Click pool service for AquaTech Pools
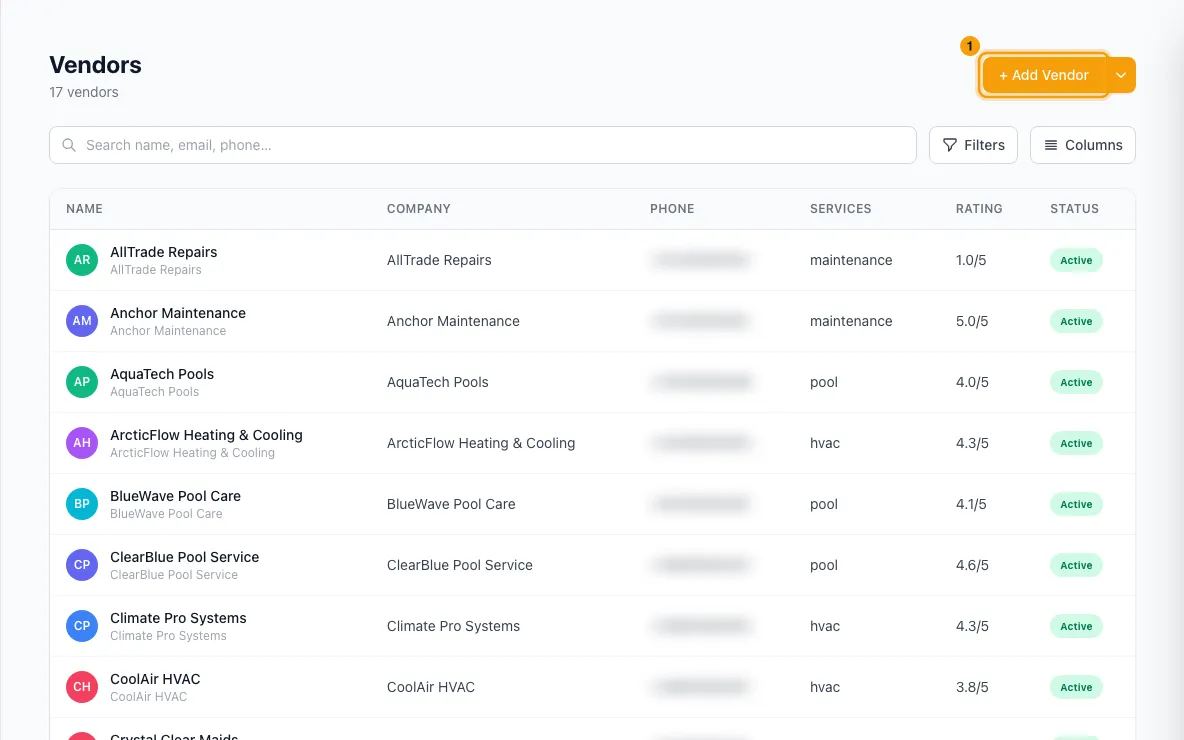The image size is (1184, 740). click(824, 383)
